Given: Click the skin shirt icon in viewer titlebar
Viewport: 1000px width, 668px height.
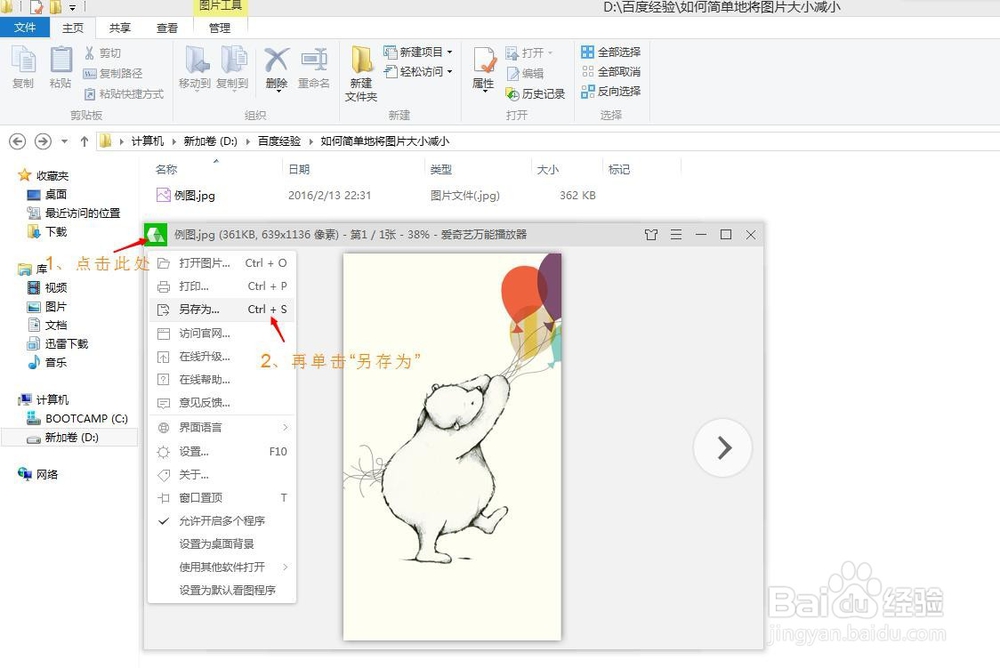Looking at the screenshot, I should click(651, 235).
